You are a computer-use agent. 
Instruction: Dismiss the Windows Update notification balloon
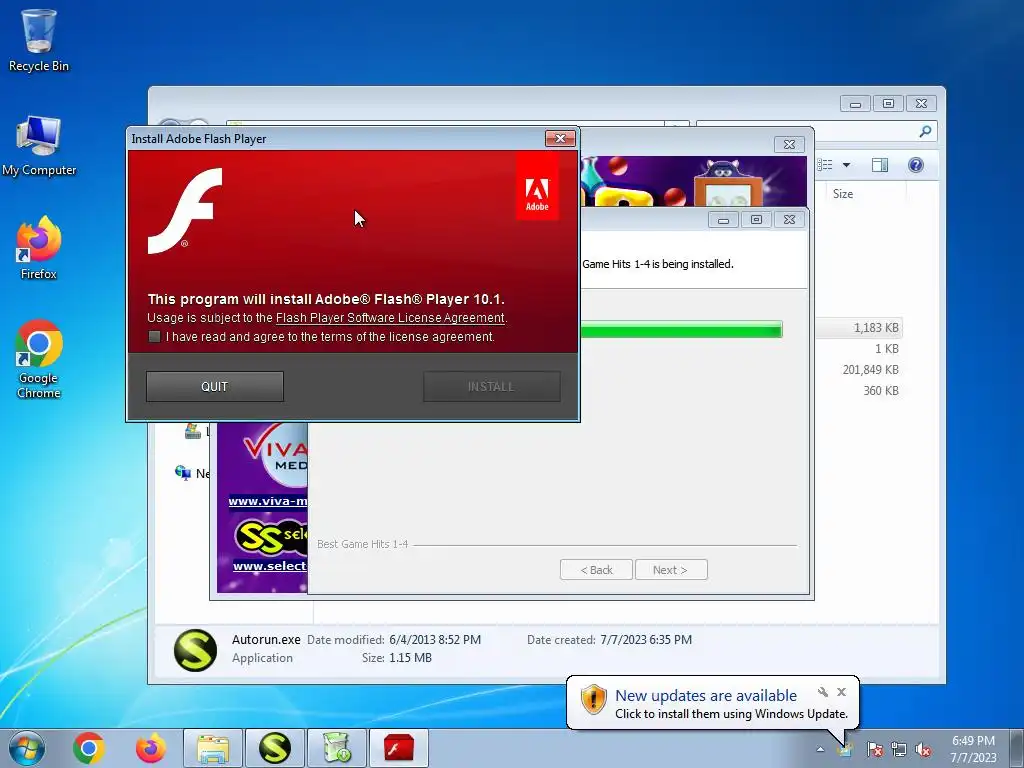coord(842,692)
